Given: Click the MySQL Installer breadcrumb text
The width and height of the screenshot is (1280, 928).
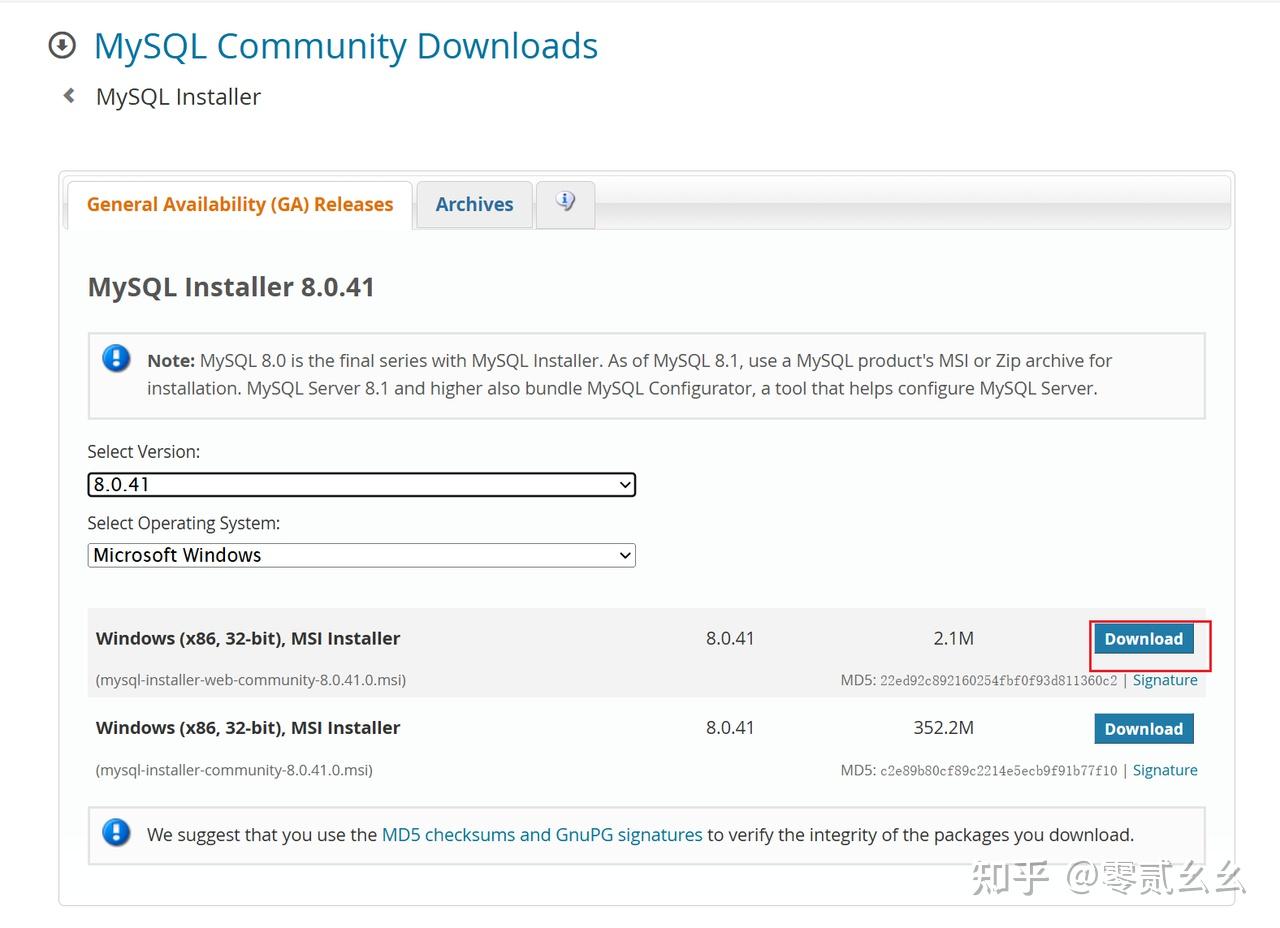Looking at the screenshot, I should (178, 97).
